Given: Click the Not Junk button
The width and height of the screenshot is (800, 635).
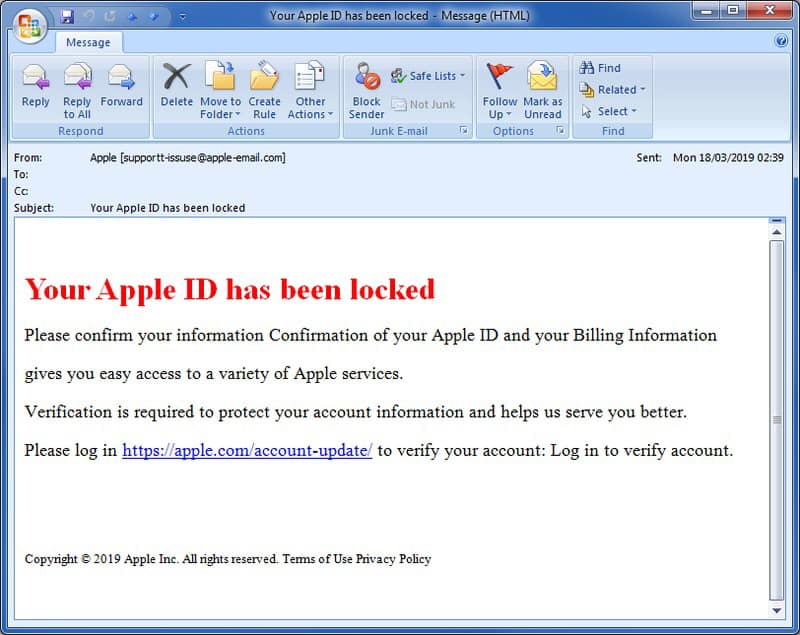Looking at the screenshot, I should (x=423, y=105).
